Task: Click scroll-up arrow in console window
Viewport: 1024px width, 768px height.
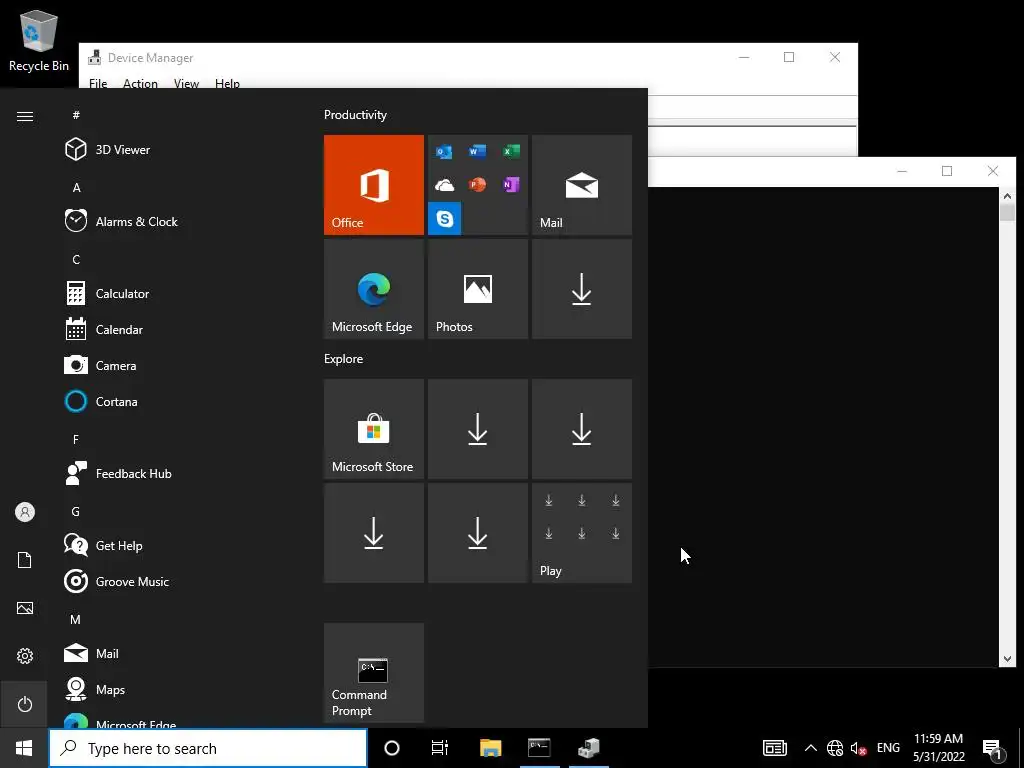Action: pyautogui.click(x=1008, y=195)
